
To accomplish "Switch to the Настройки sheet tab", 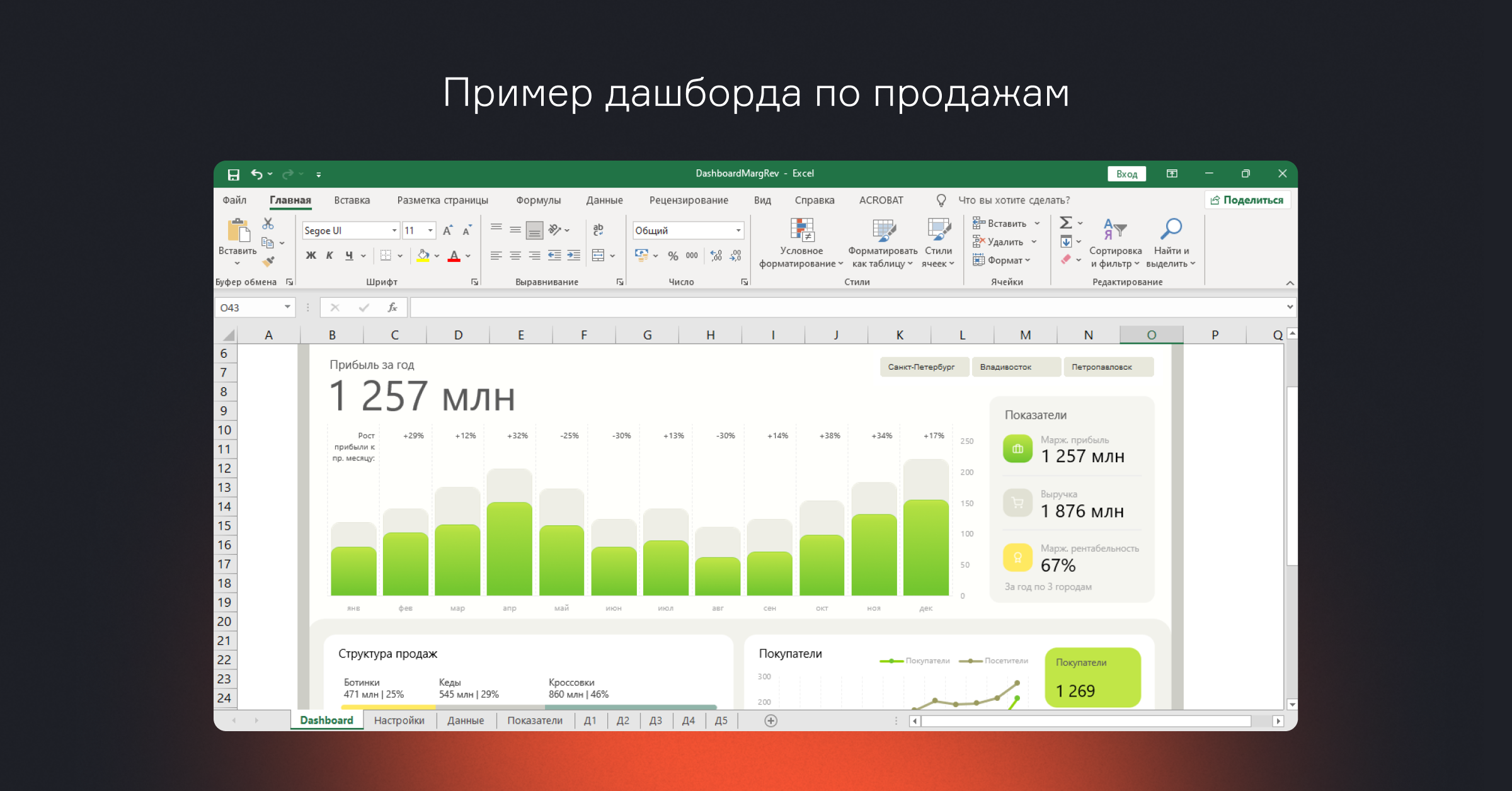I will point(399,720).
